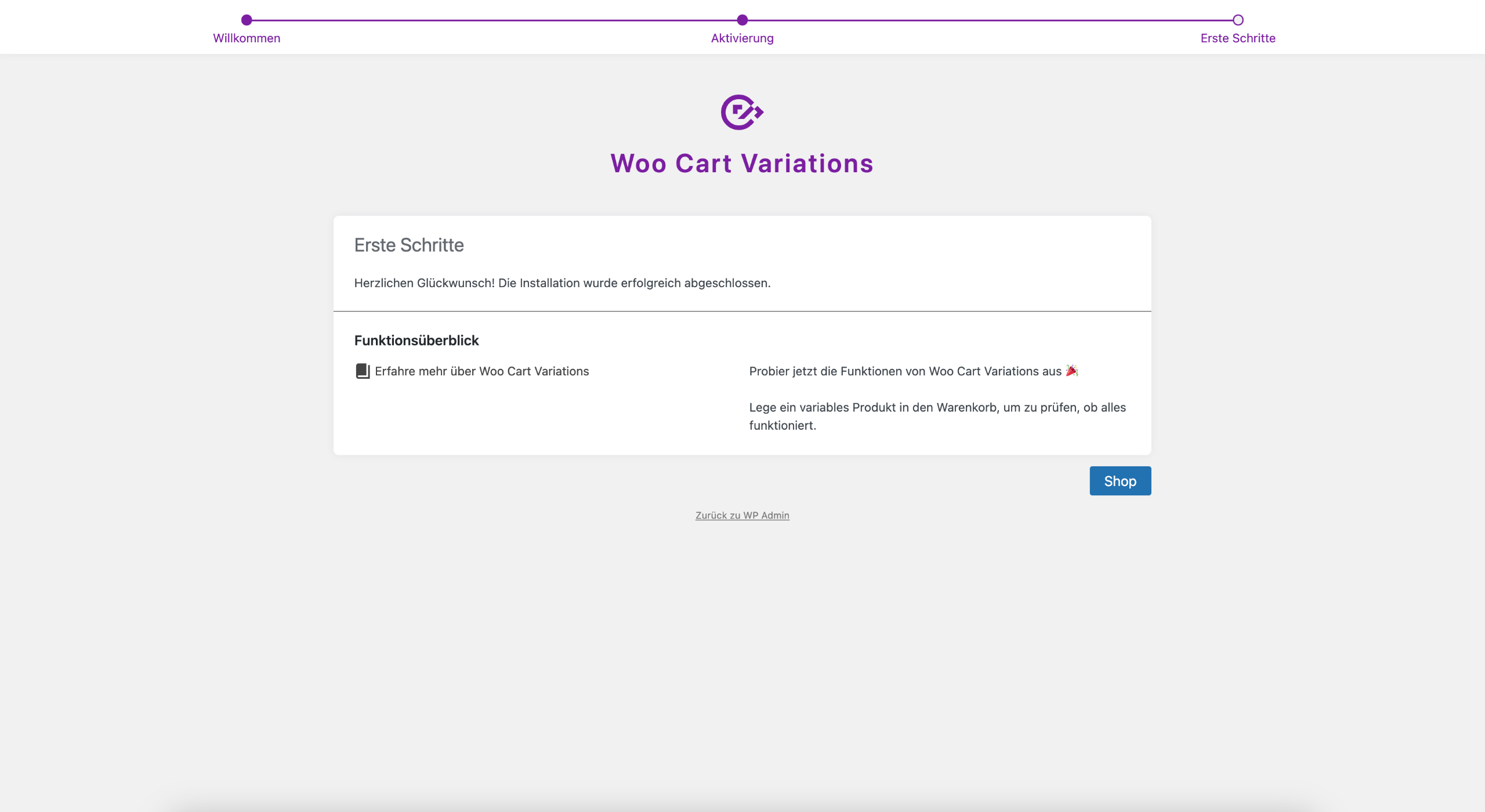Click the party popper emoji
1485x812 pixels.
[x=1072, y=371]
